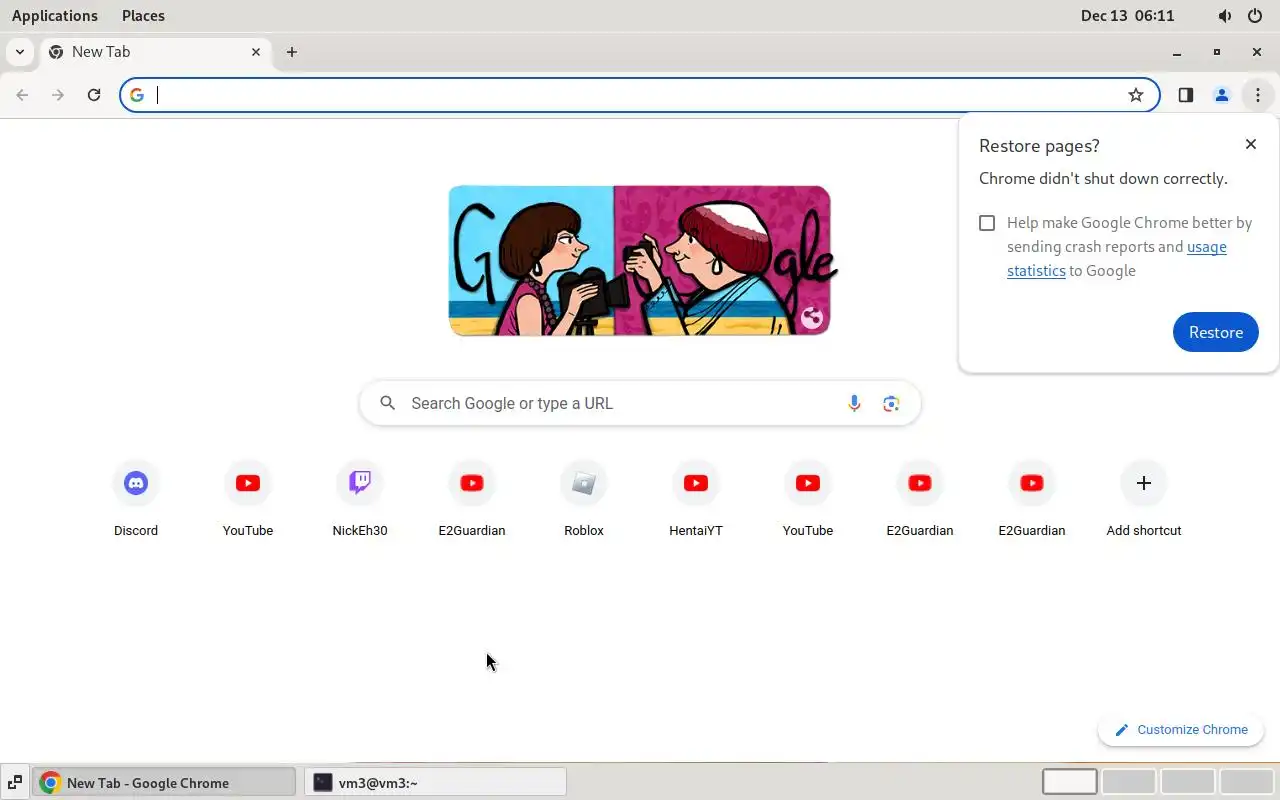
Task: Open the Discord shortcut tile
Action: 136,500
